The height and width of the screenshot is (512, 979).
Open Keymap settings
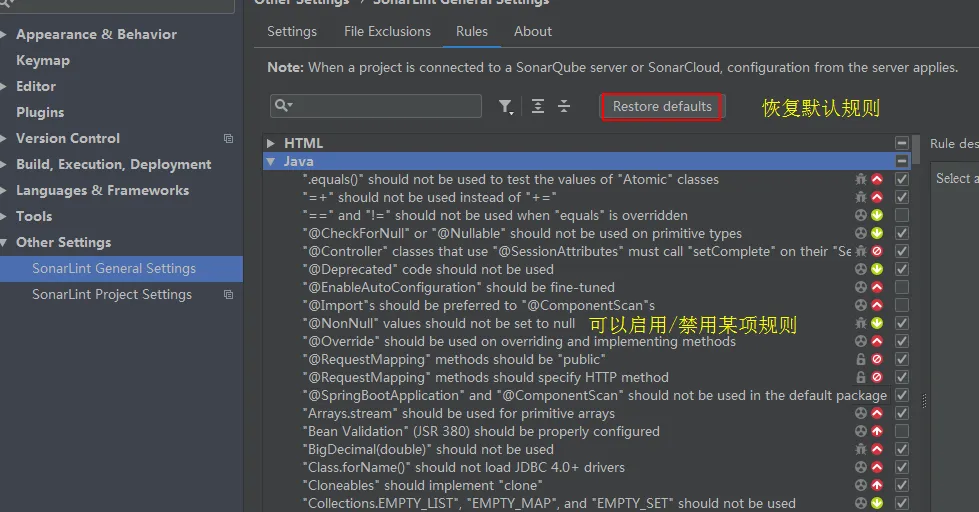coord(42,61)
